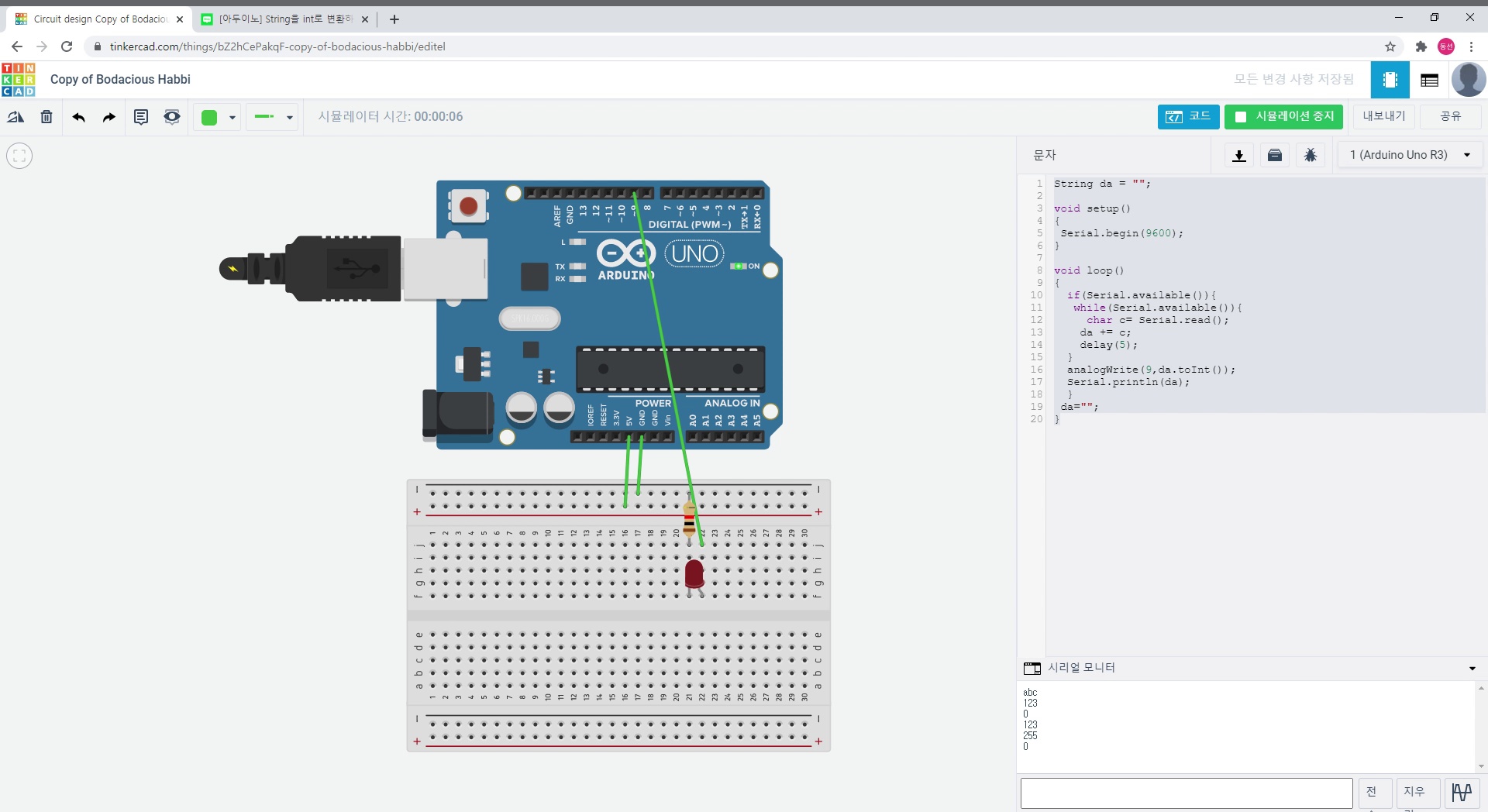Click the rotate component icon
This screenshot has width=1488, height=812.
[x=15, y=117]
